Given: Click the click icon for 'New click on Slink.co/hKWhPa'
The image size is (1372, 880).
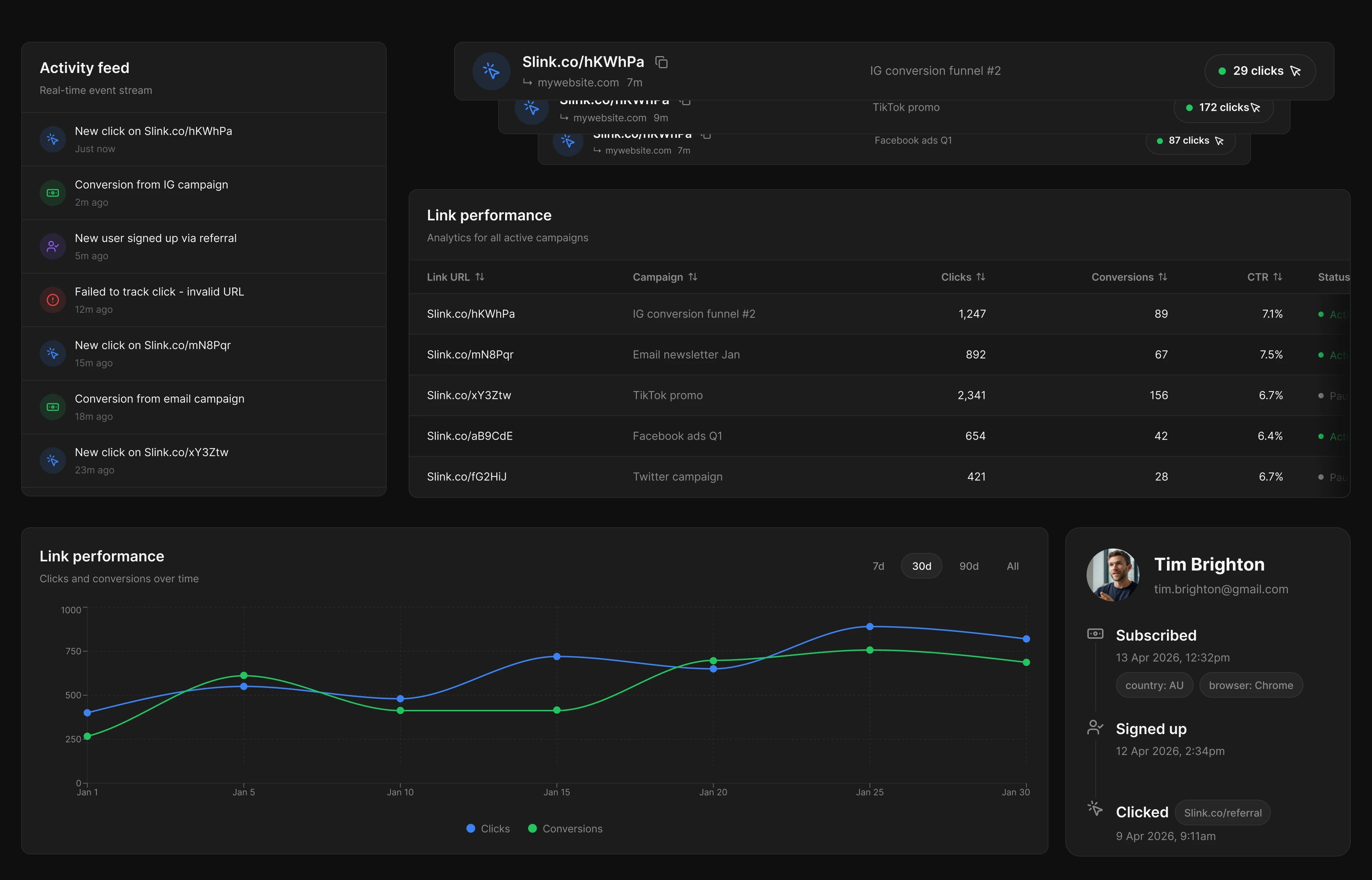Looking at the screenshot, I should point(52,139).
